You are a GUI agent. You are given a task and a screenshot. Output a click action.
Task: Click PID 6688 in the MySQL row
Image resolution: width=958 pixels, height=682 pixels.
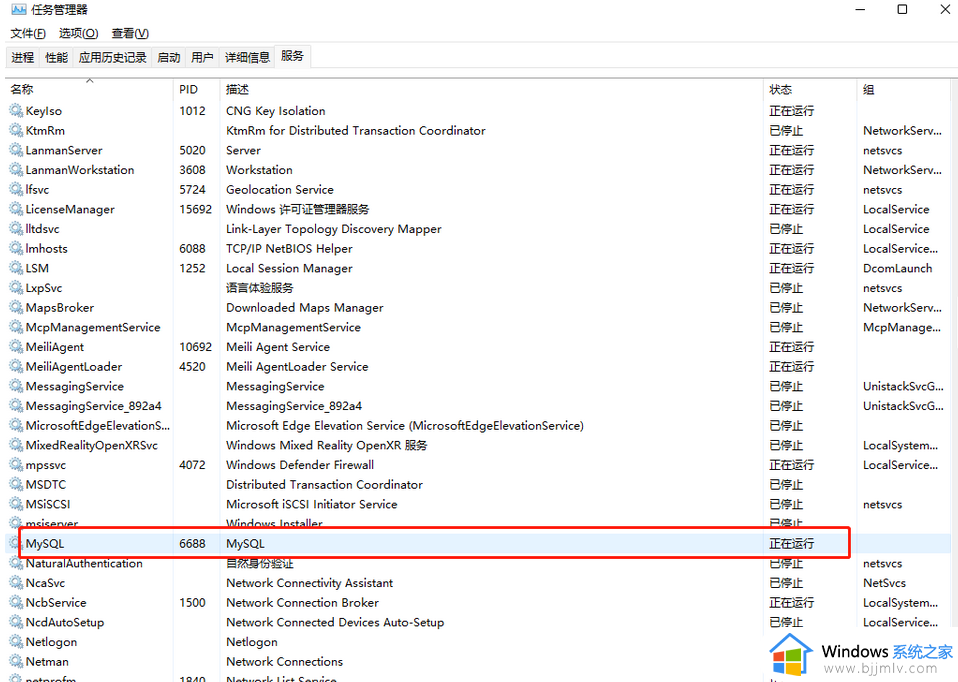(192, 543)
